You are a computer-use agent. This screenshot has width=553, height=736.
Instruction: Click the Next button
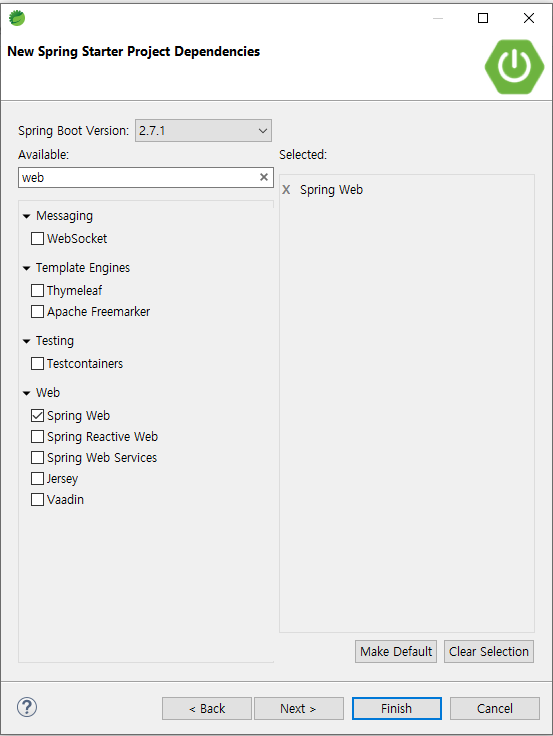click(x=299, y=708)
